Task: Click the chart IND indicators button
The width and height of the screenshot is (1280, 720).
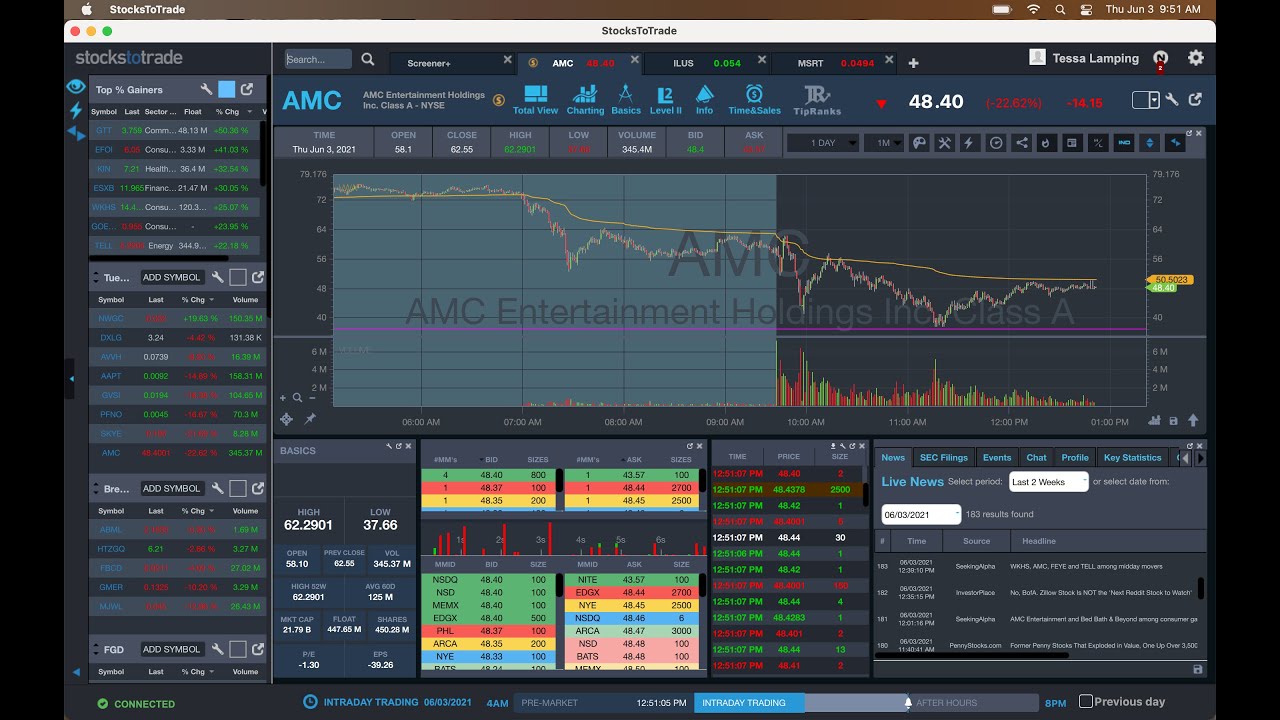Action: [1124, 143]
